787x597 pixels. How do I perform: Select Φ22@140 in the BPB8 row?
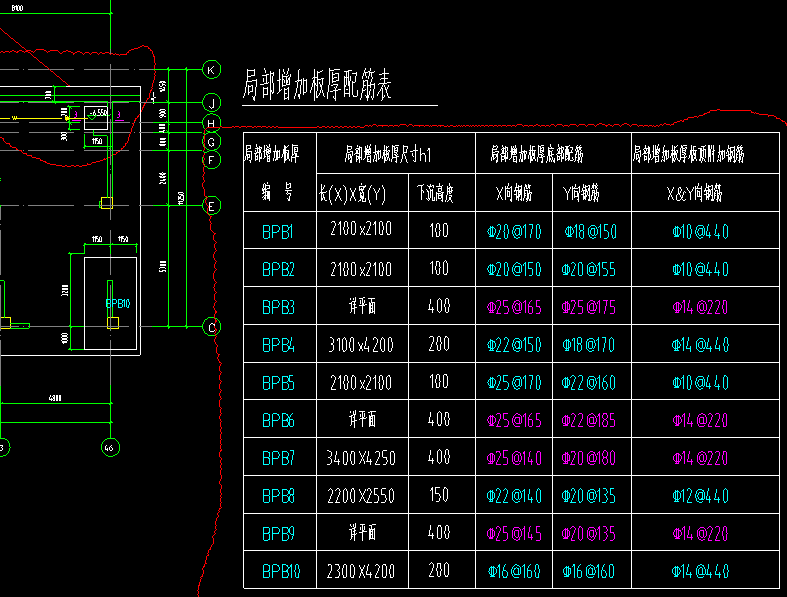[x=514, y=497]
